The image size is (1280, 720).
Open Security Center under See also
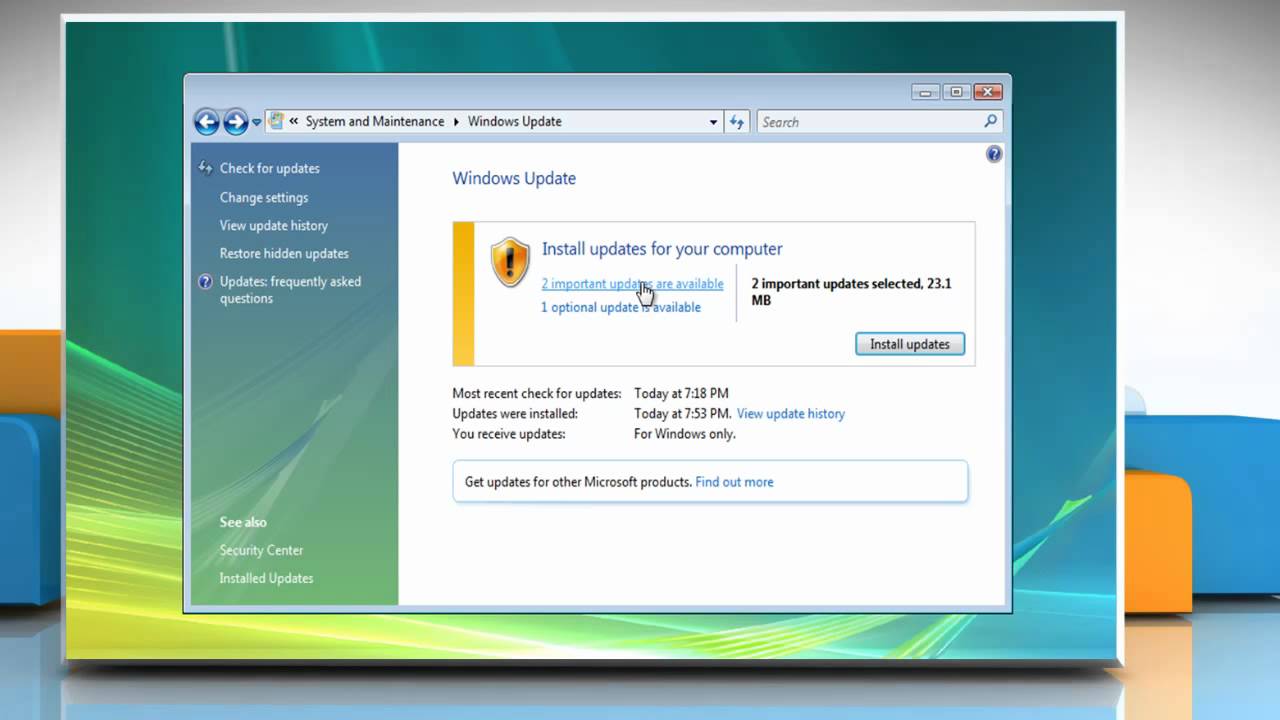click(x=261, y=550)
